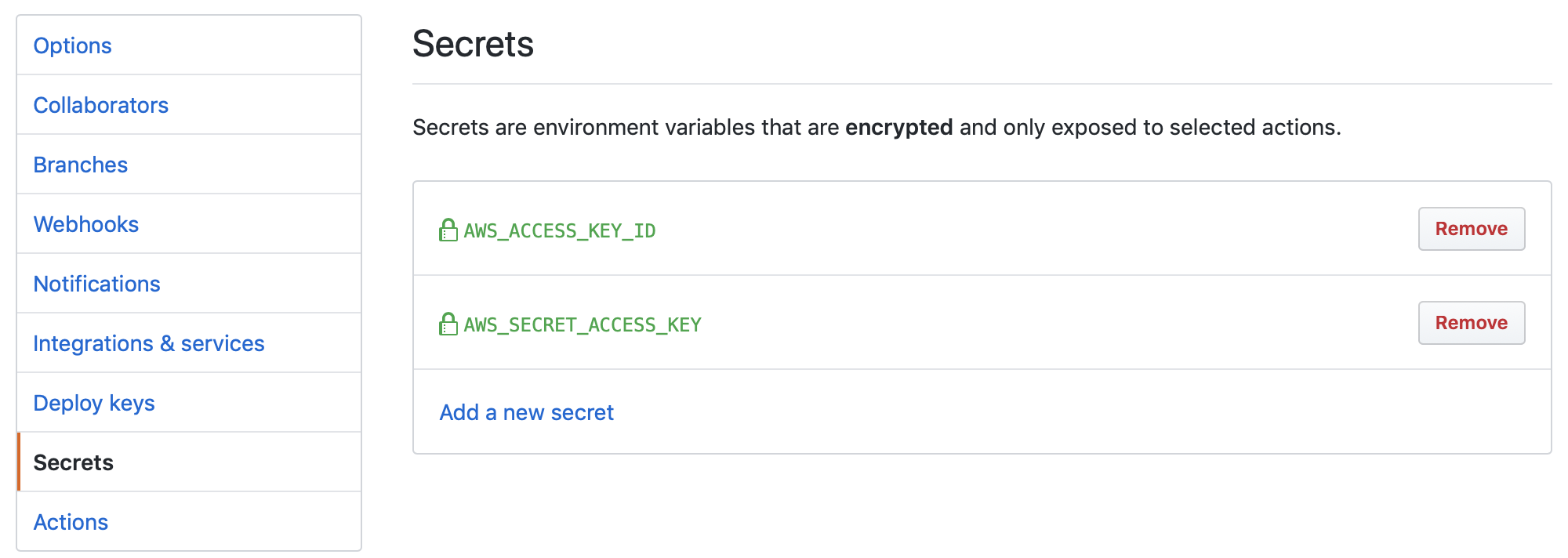This screenshot has width=1568, height=558.
Task: Open the Deploy keys page
Action: (x=93, y=402)
